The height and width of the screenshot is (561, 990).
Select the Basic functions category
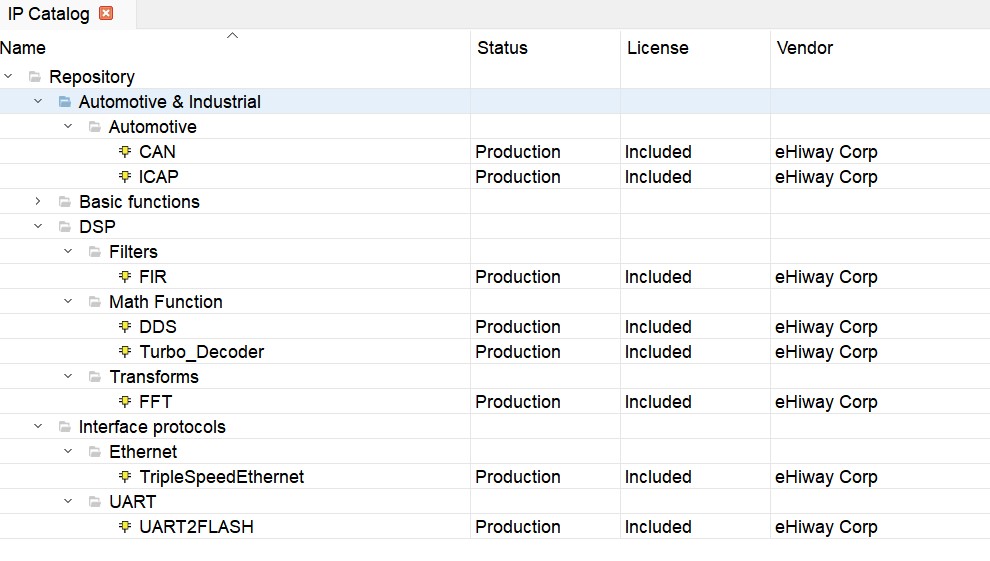point(139,202)
